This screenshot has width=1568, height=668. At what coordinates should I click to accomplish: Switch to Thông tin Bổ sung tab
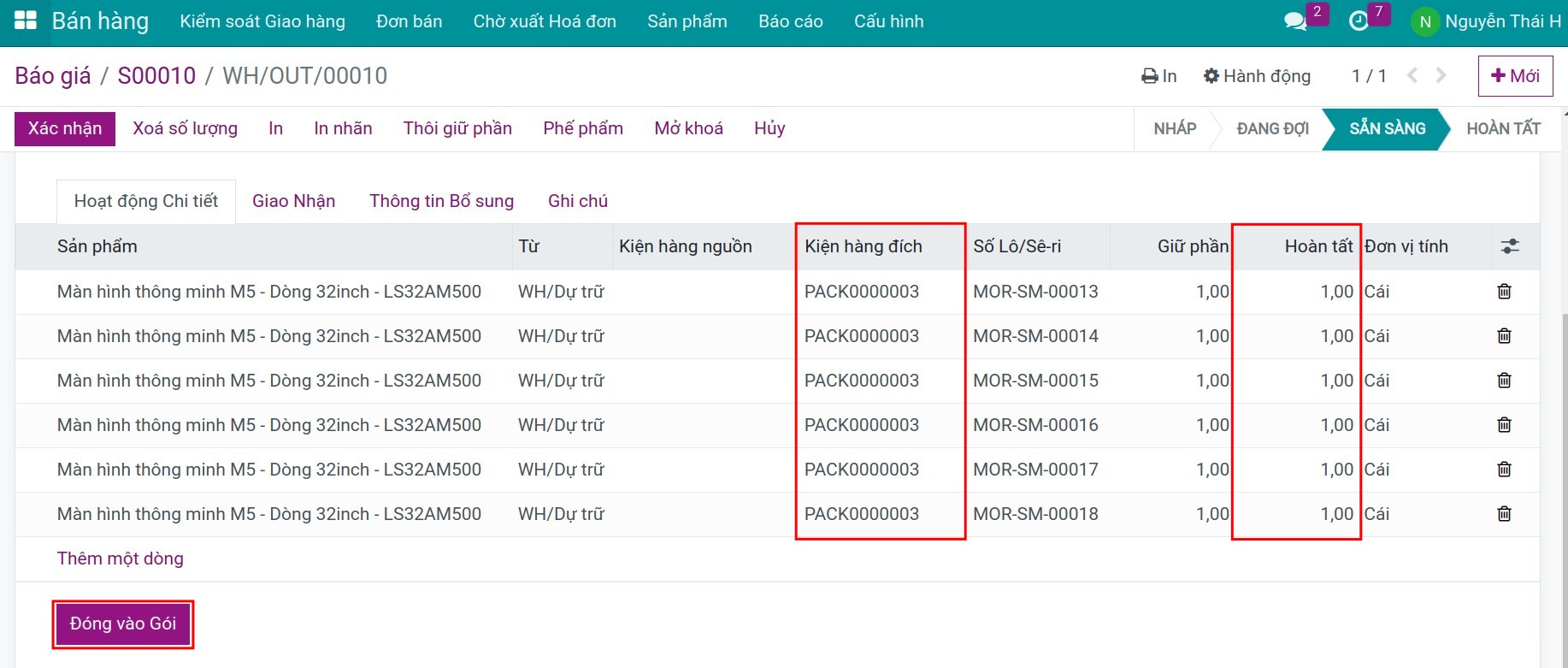pyautogui.click(x=442, y=201)
